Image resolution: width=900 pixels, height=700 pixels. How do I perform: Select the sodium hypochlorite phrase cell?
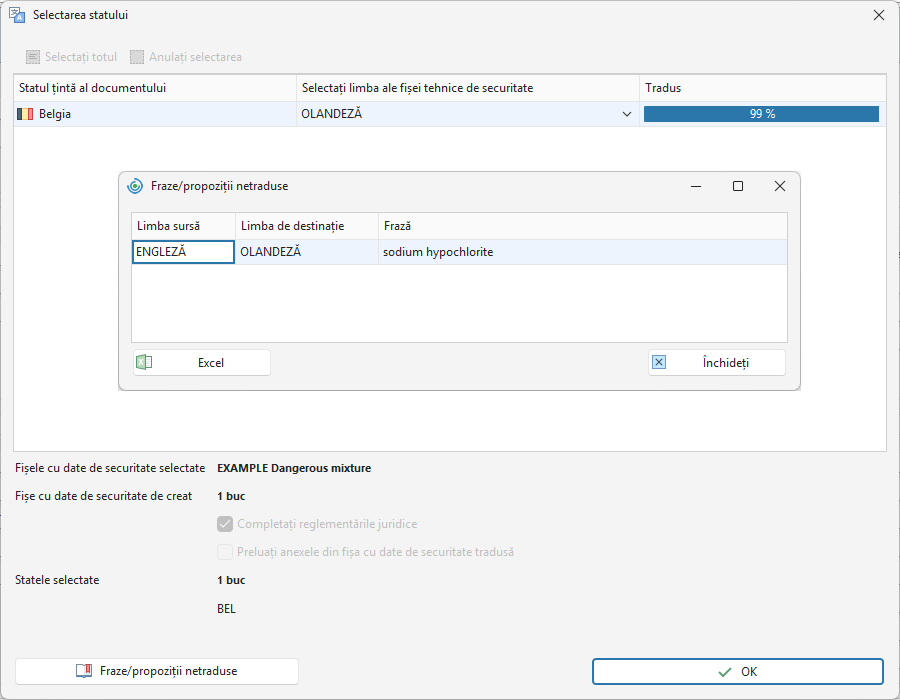583,252
